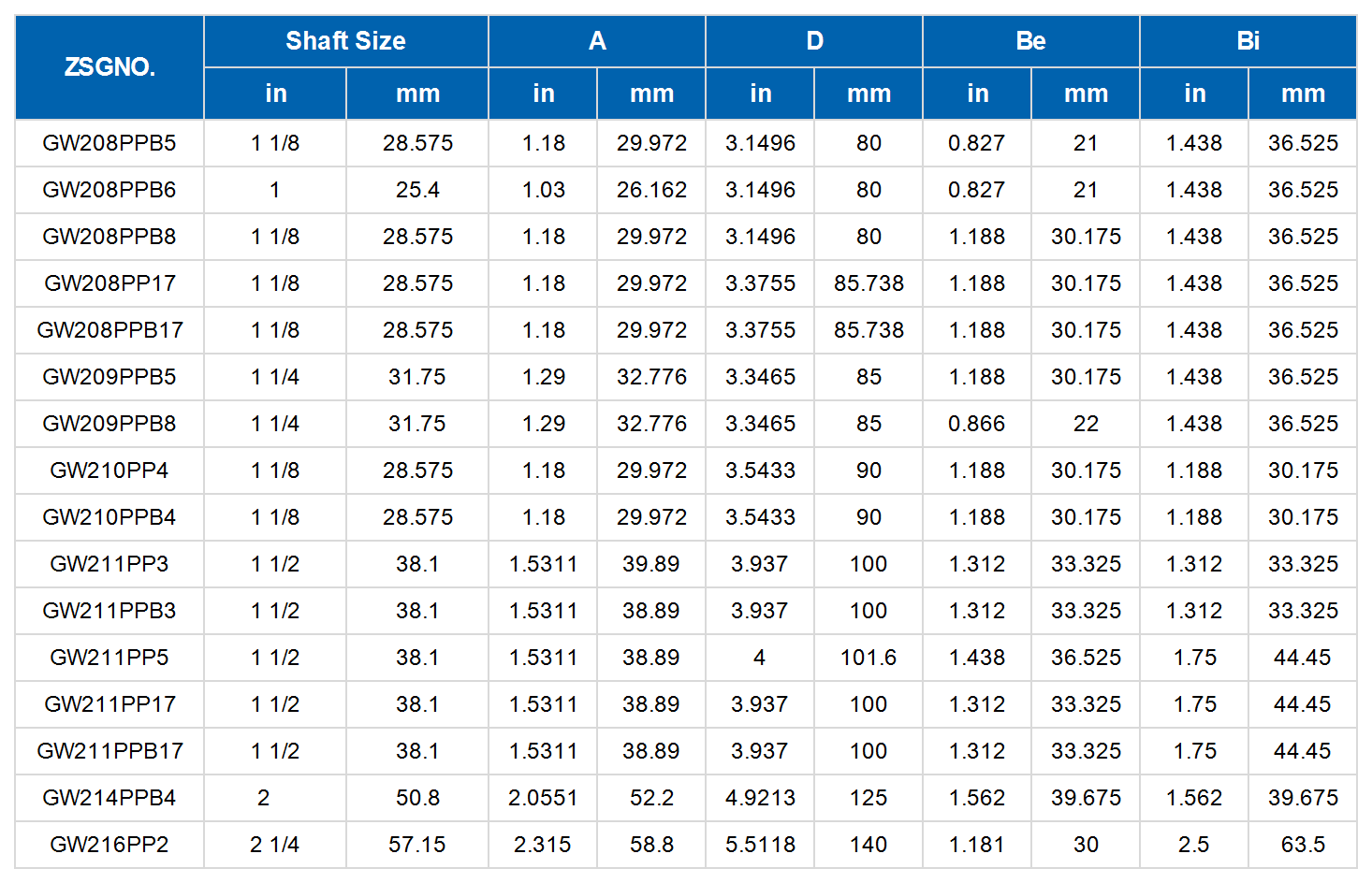Click the D column group header

[814, 41]
